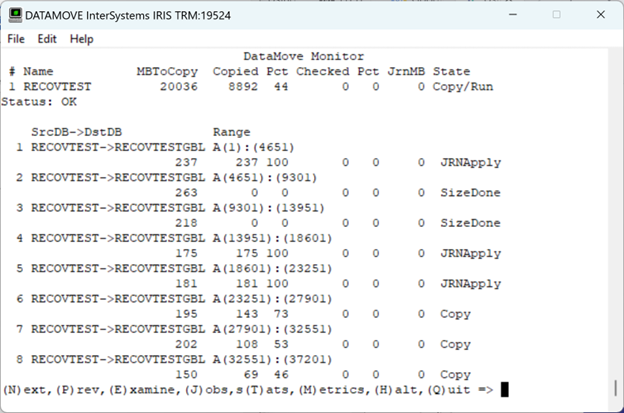This screenshot has width=624, height=413.
Task: Close the DATAMOVE terminal window
Action: (601, 15)
